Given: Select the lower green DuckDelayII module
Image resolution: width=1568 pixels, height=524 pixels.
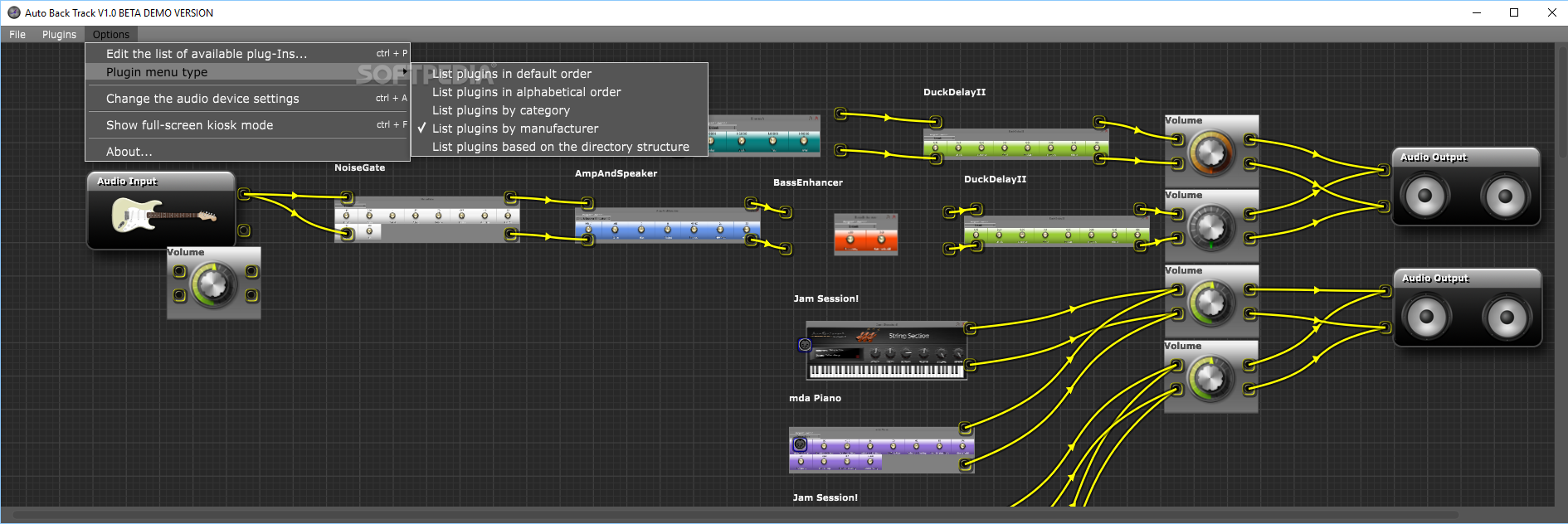Looking at the screenshot, I should point(1056,230).
